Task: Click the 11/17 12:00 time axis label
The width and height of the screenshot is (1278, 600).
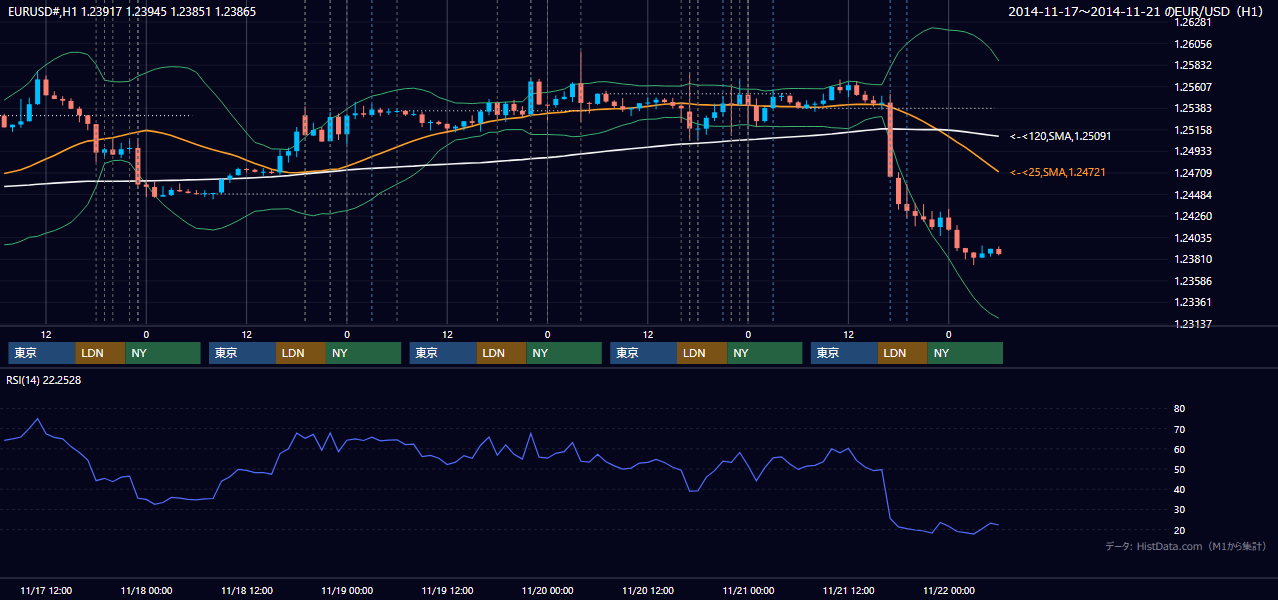Action: pyautogui.click(x=45, y=590)
